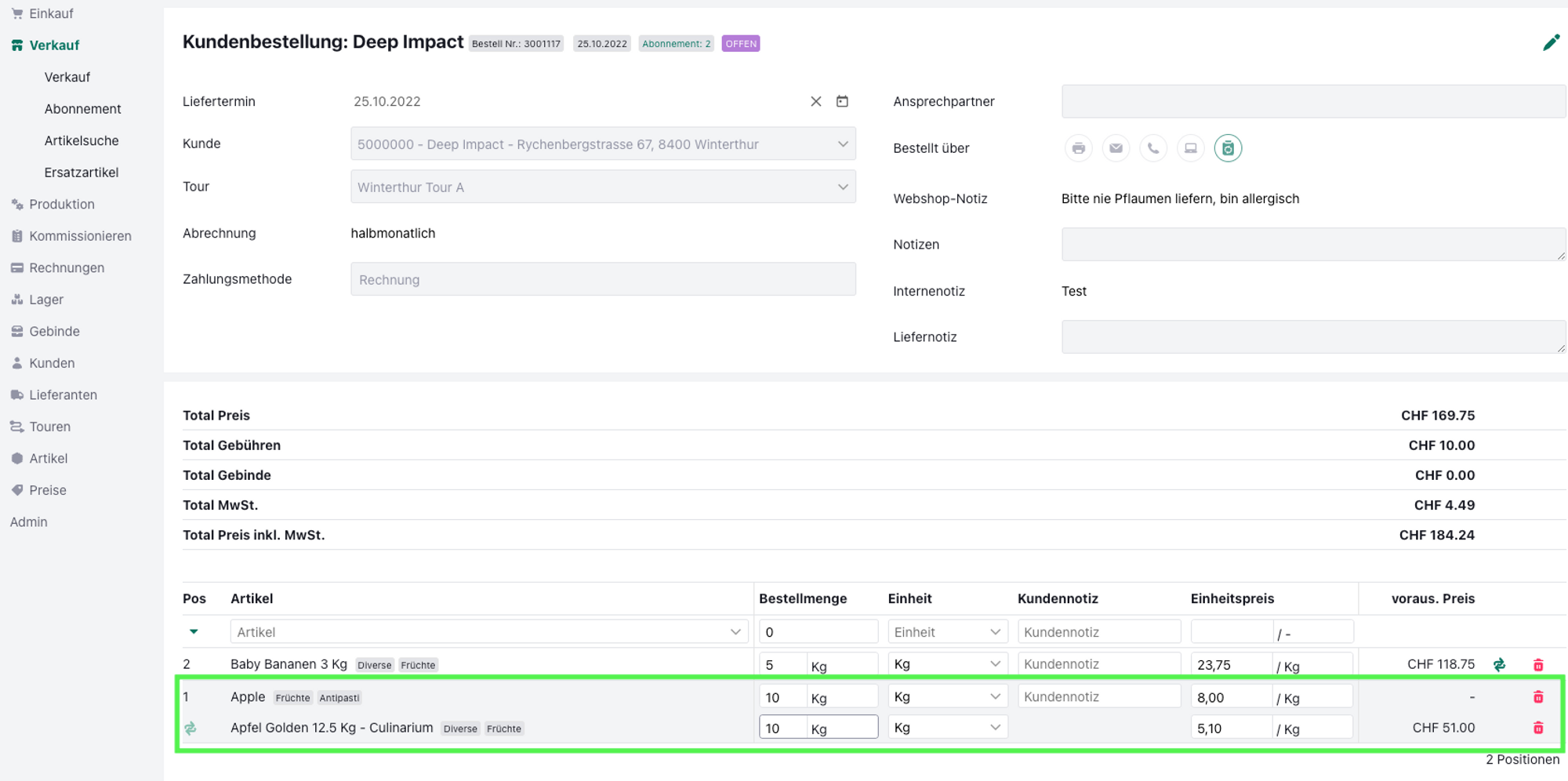
Task: Go to Ersatzartikel in the Verkauf submenu
Action: tap(82, 173)
